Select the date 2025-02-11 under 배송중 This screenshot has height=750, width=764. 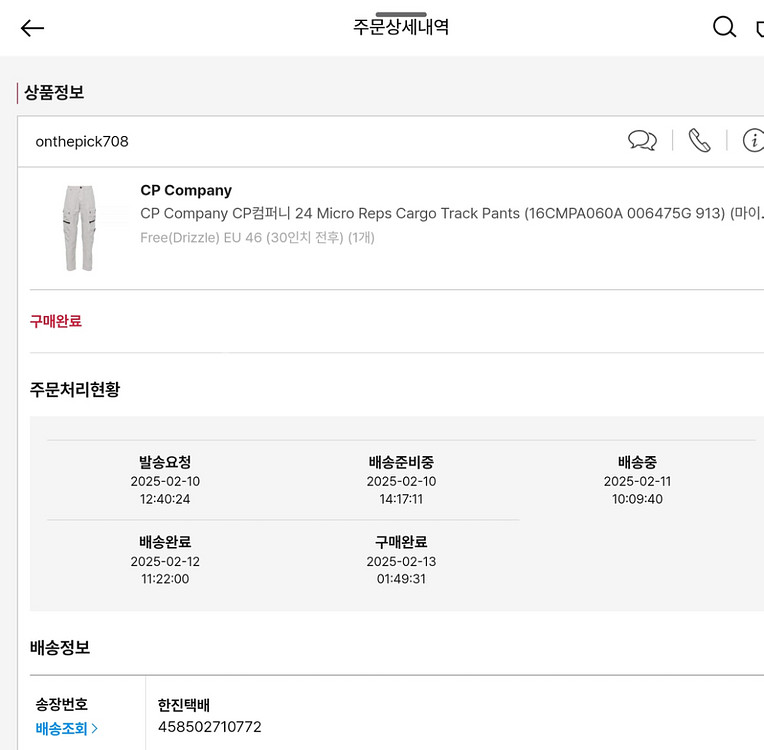pyautogui.click(x=637, y=481)
